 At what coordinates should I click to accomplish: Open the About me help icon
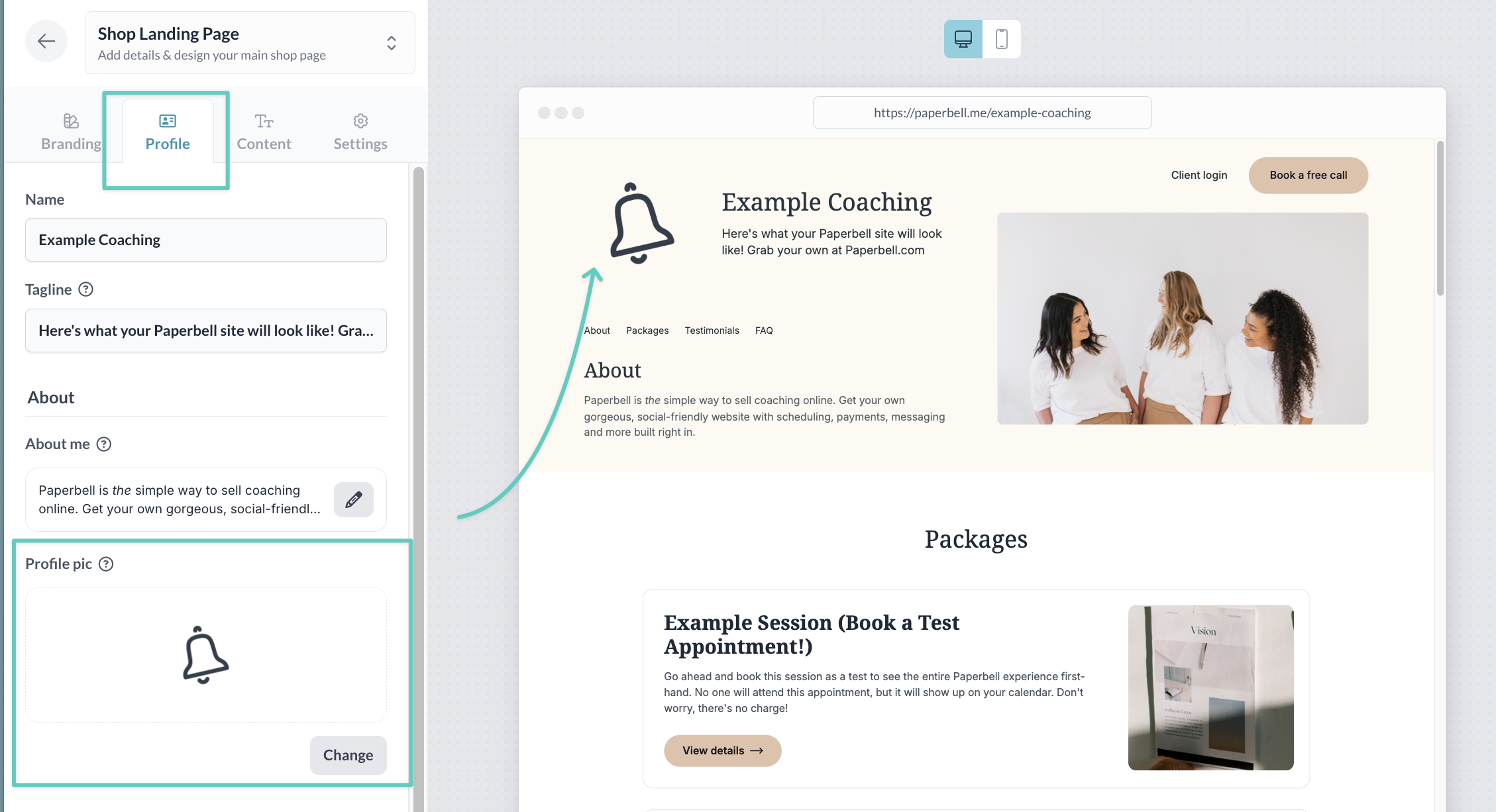tap(103, 444)
